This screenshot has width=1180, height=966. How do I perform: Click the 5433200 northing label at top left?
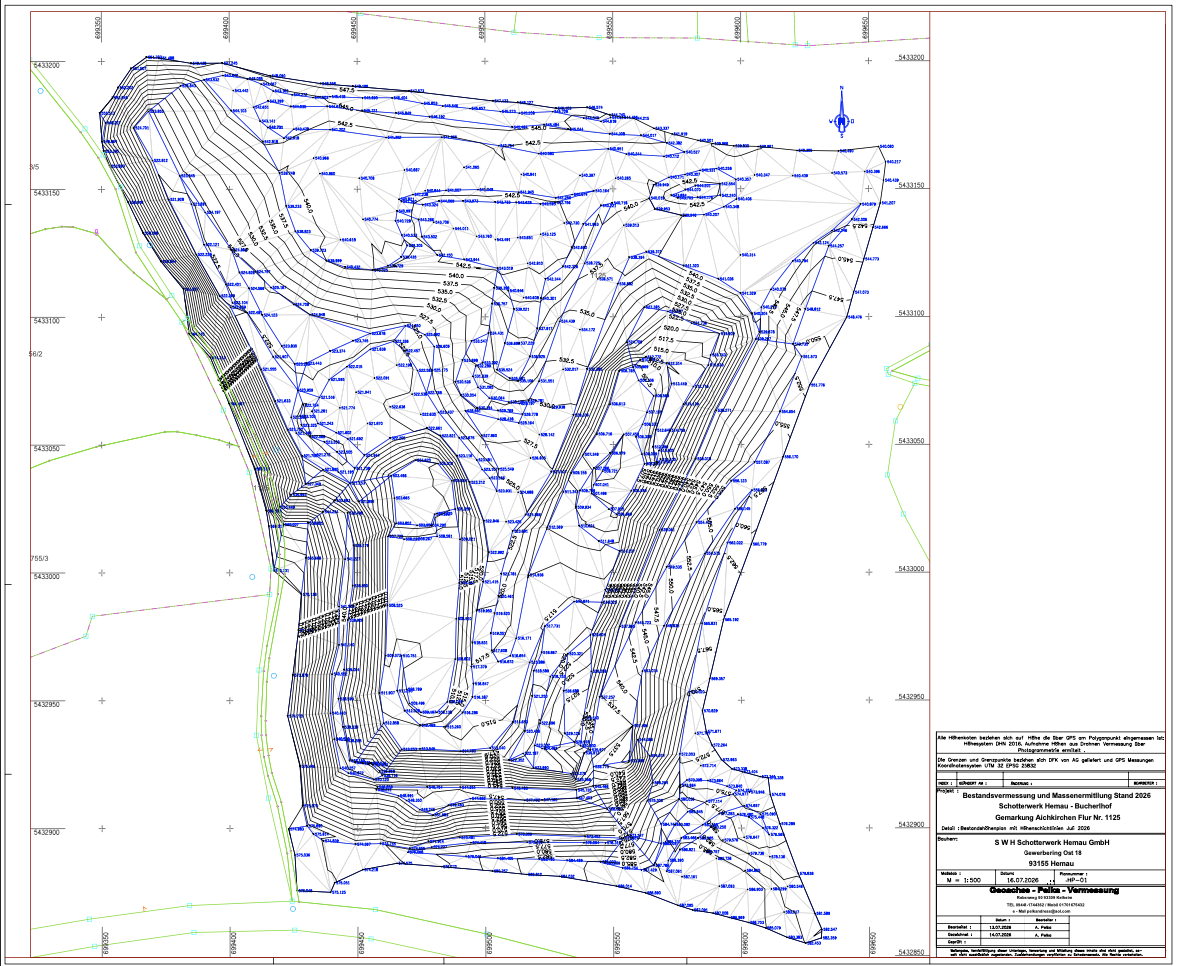(46, 65)
